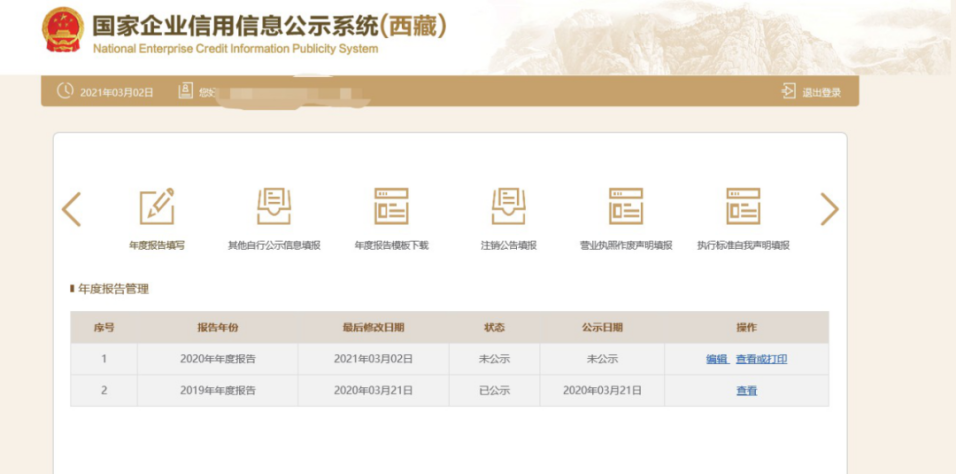Screen dimensions: 956x475
Task: Select the 执行标准自我声明填报 label
Action: click(743, 246)
